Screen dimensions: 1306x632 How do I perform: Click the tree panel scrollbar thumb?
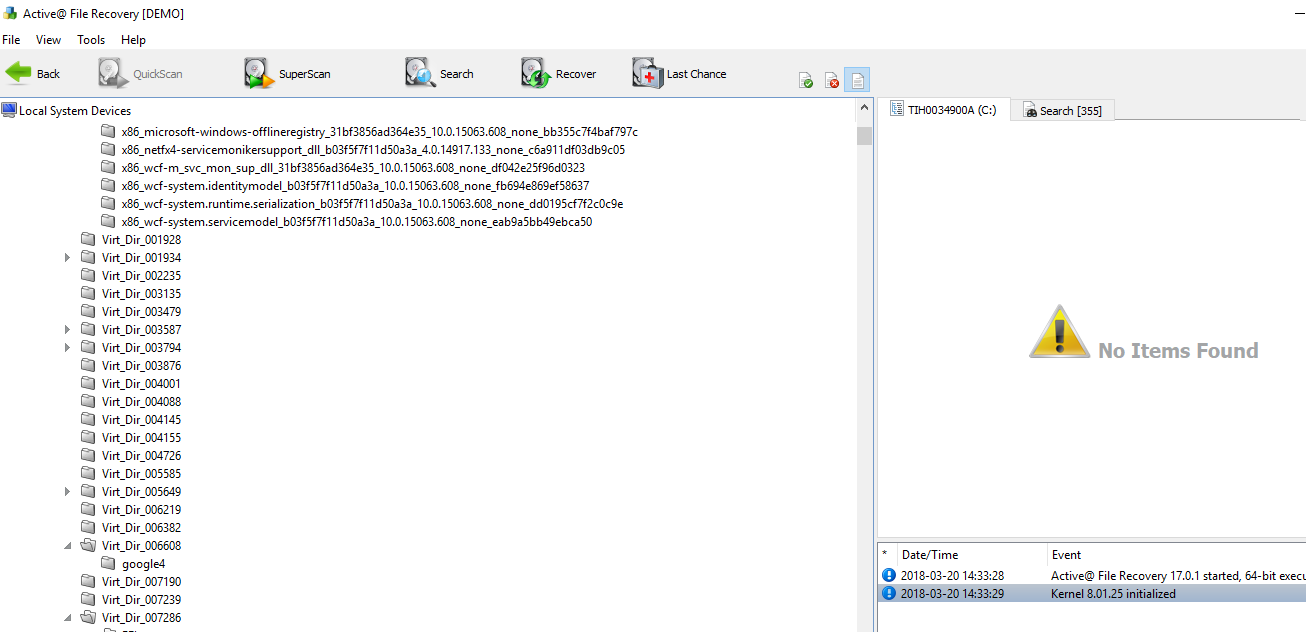tap(864, 136)
